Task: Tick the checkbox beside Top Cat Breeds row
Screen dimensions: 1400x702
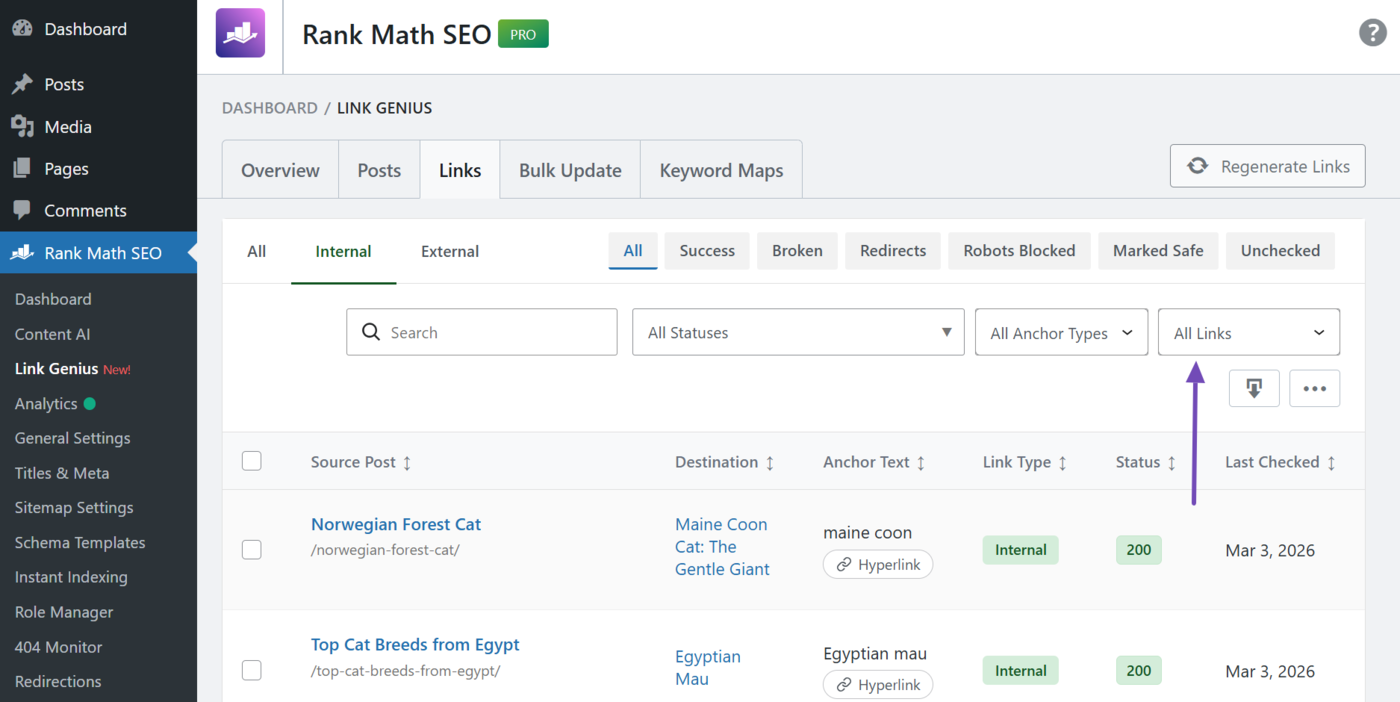Action: [x=251, y=670]
